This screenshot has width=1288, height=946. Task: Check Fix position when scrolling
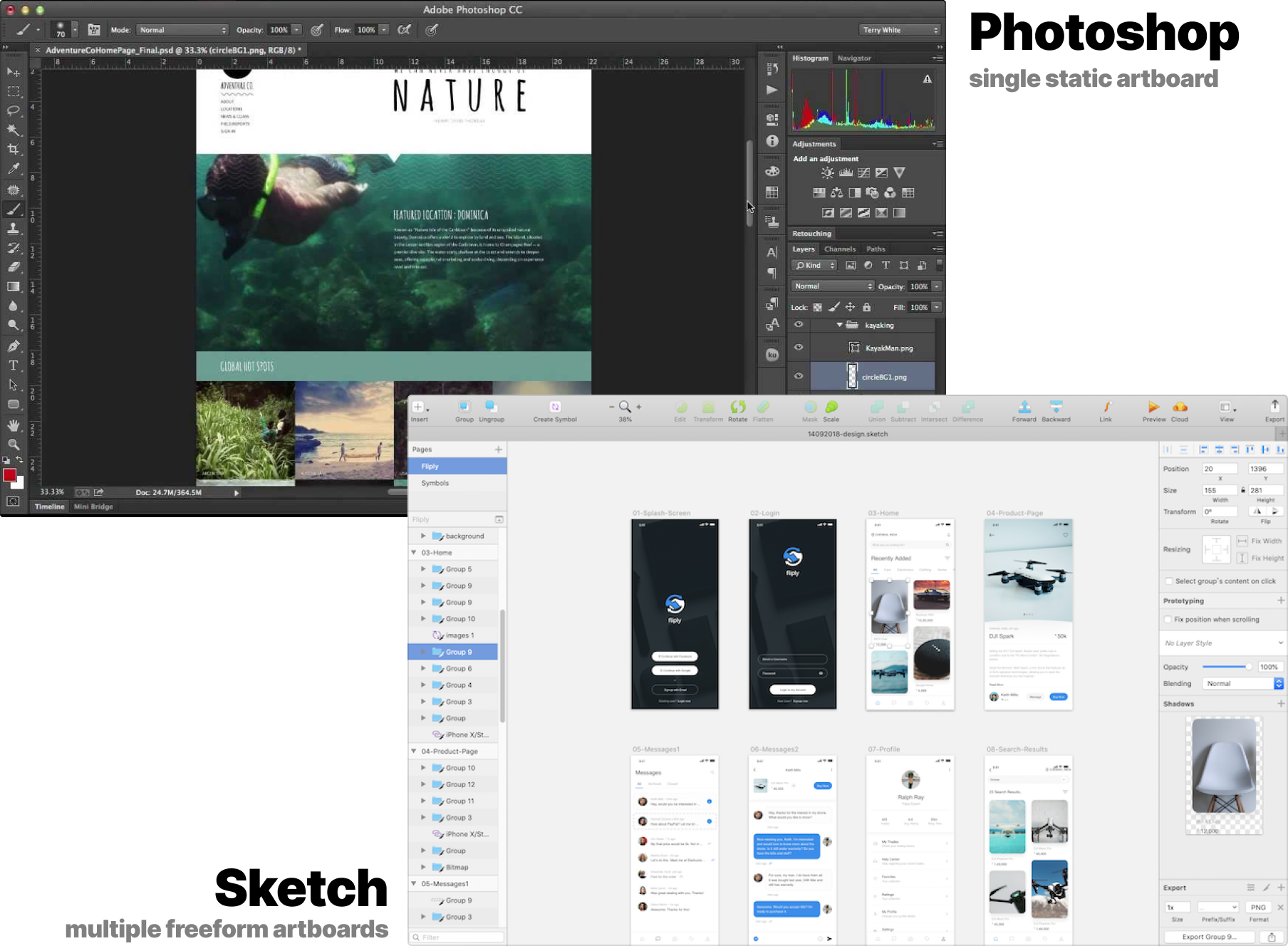(x=1168, y=620)
